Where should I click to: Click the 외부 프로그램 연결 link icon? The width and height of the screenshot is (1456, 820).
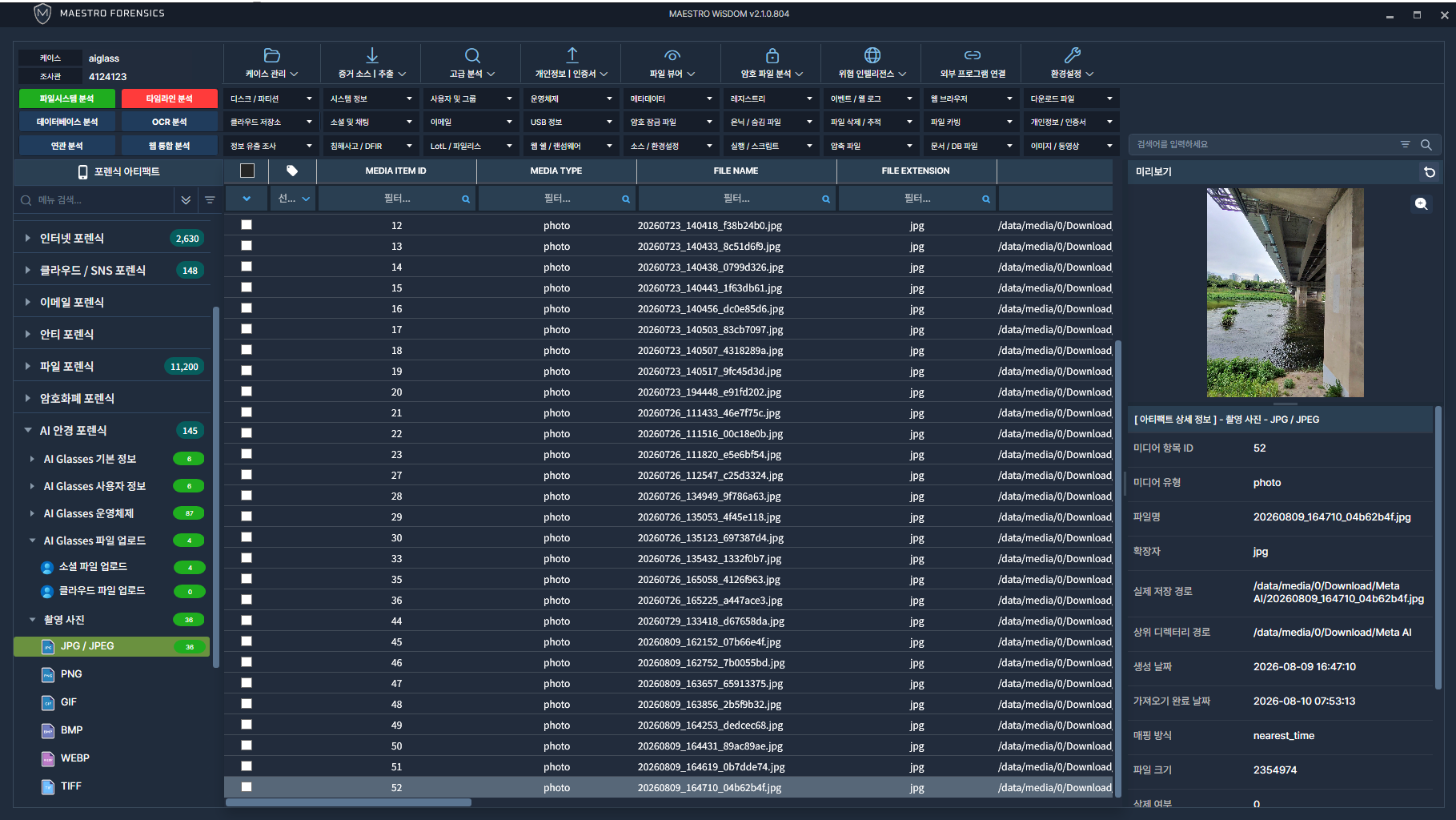[973, 55]
